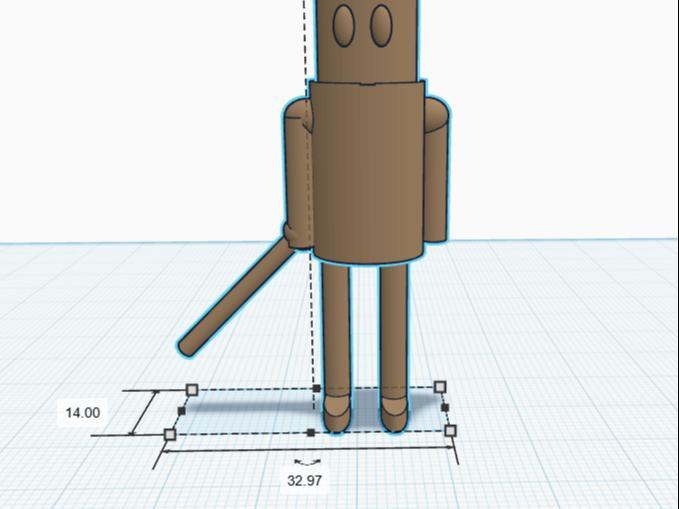Select the slanted cane stick shape
679x509 pixels.
236,297
